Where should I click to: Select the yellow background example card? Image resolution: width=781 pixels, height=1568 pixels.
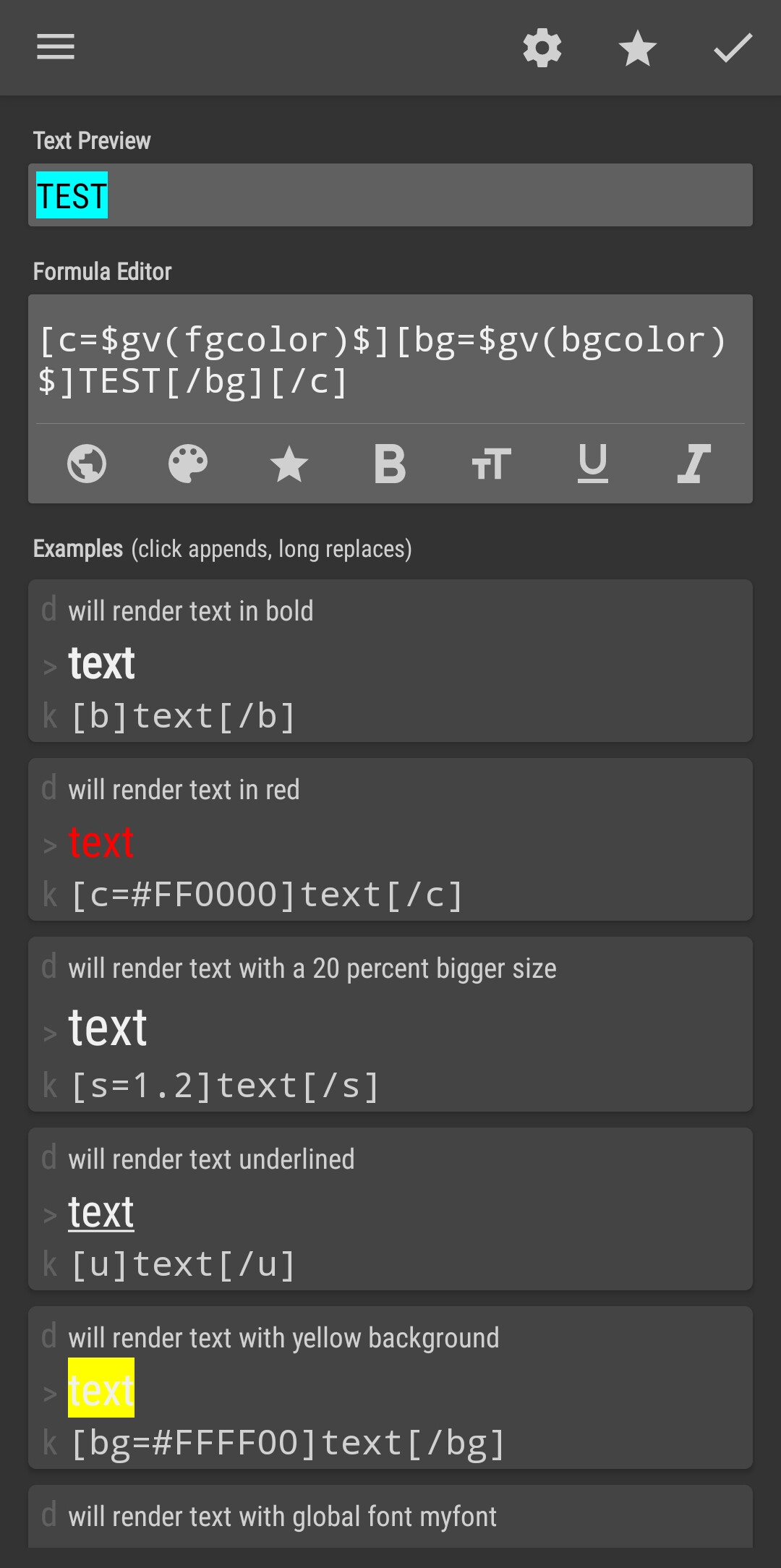pyautogui.click(x=390, y=1387)
